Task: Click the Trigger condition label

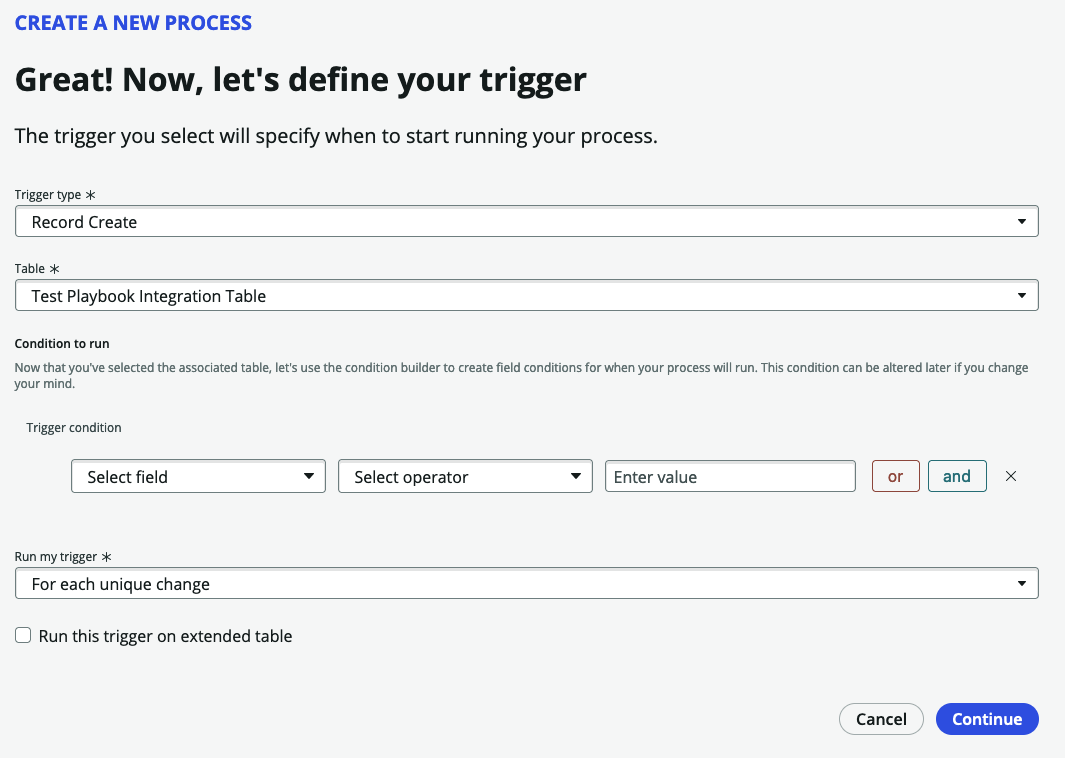Action: pos(74,428)
